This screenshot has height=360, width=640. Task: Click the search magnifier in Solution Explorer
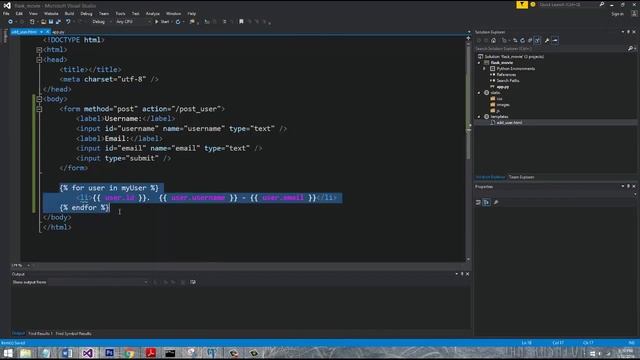tap(630, 49)
